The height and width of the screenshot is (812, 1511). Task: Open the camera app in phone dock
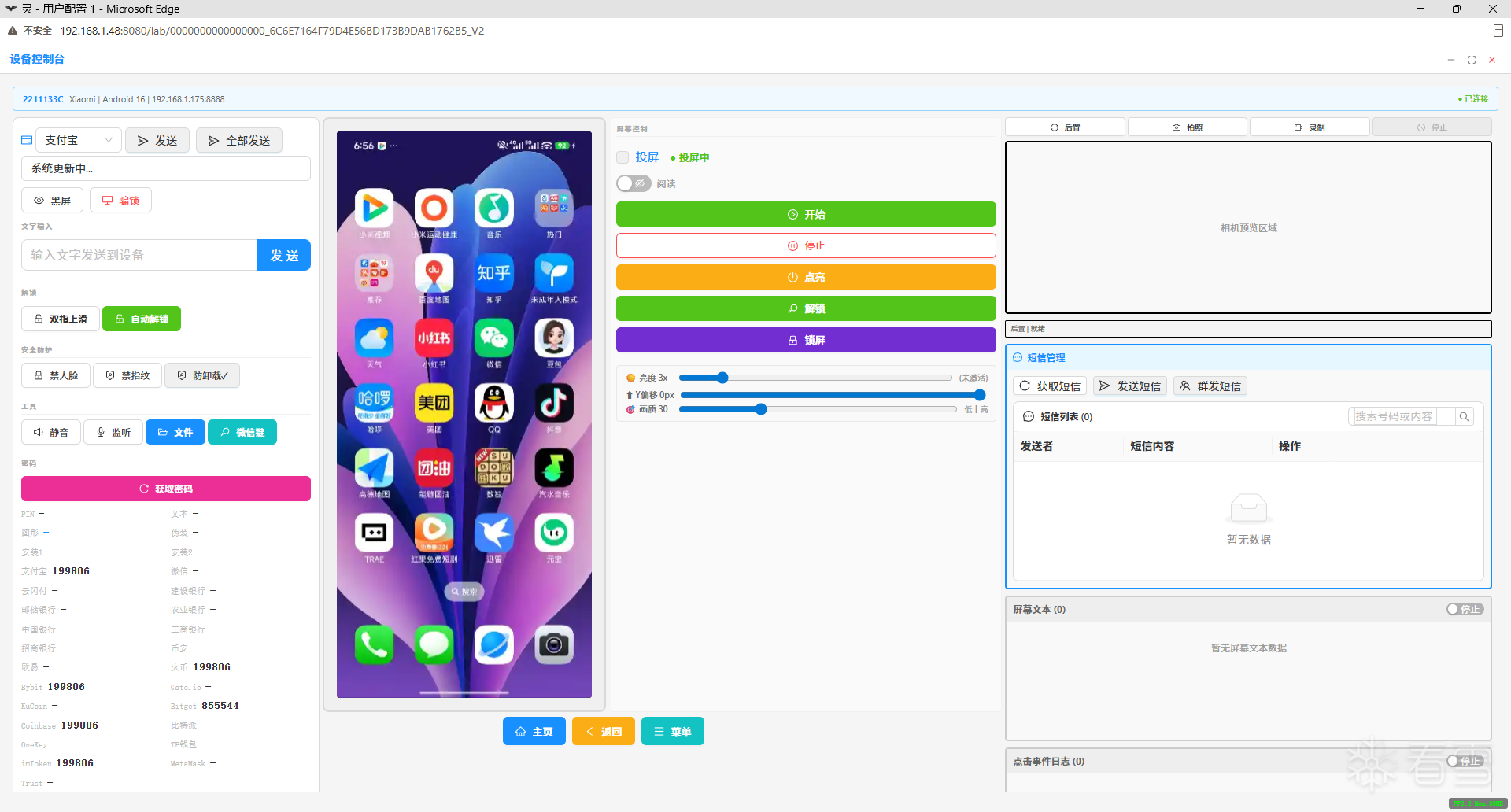[x=554, y=644]
